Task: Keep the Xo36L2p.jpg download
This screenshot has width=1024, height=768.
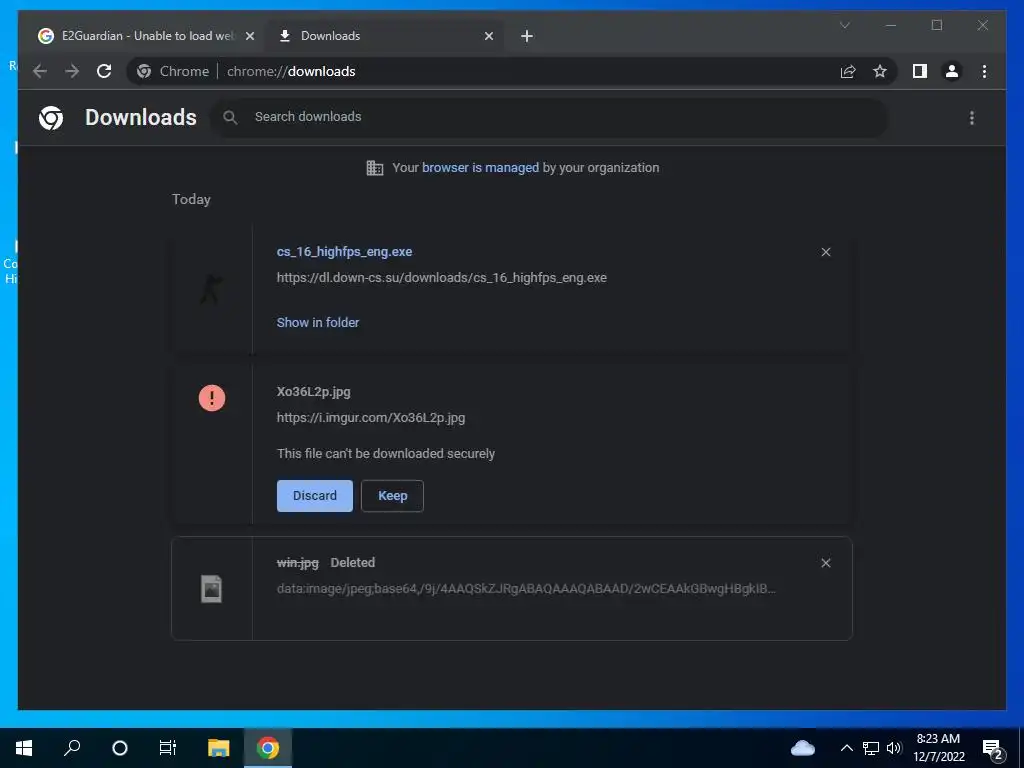Action: click(x=392, y=496)
